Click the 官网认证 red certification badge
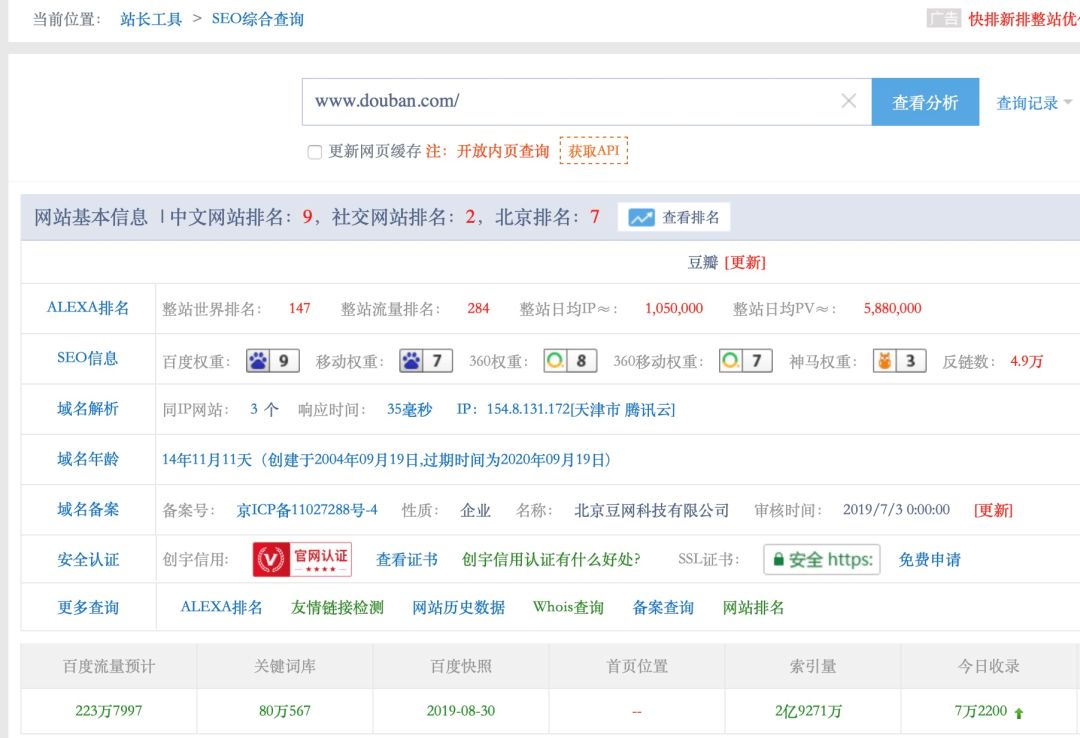The image size is (1080, 738). pos(302,559)
